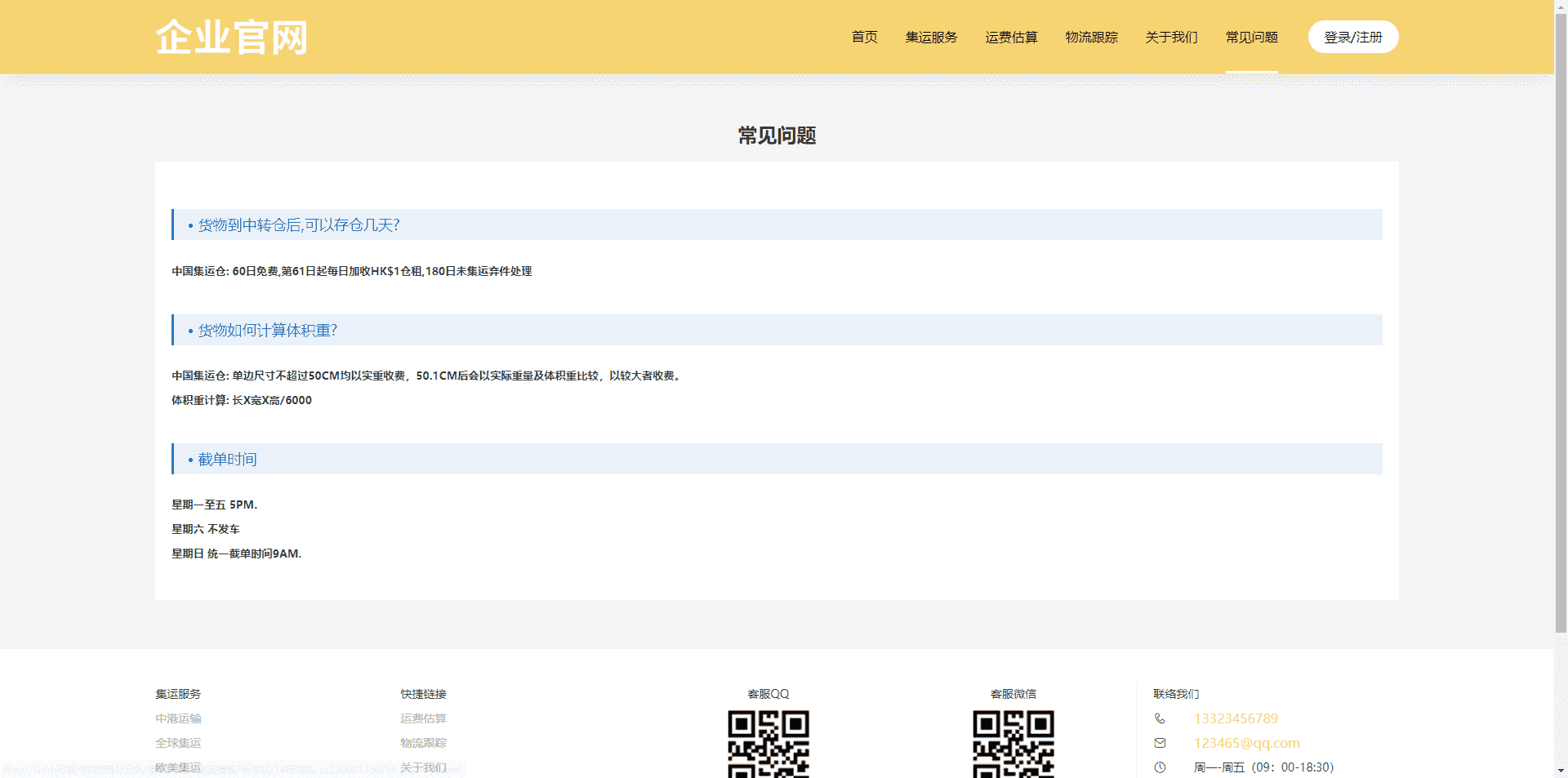This screenshot has height=778, width=1568.
Task: Click the phone icon beside 13323456789
Action: [1160, 718]
